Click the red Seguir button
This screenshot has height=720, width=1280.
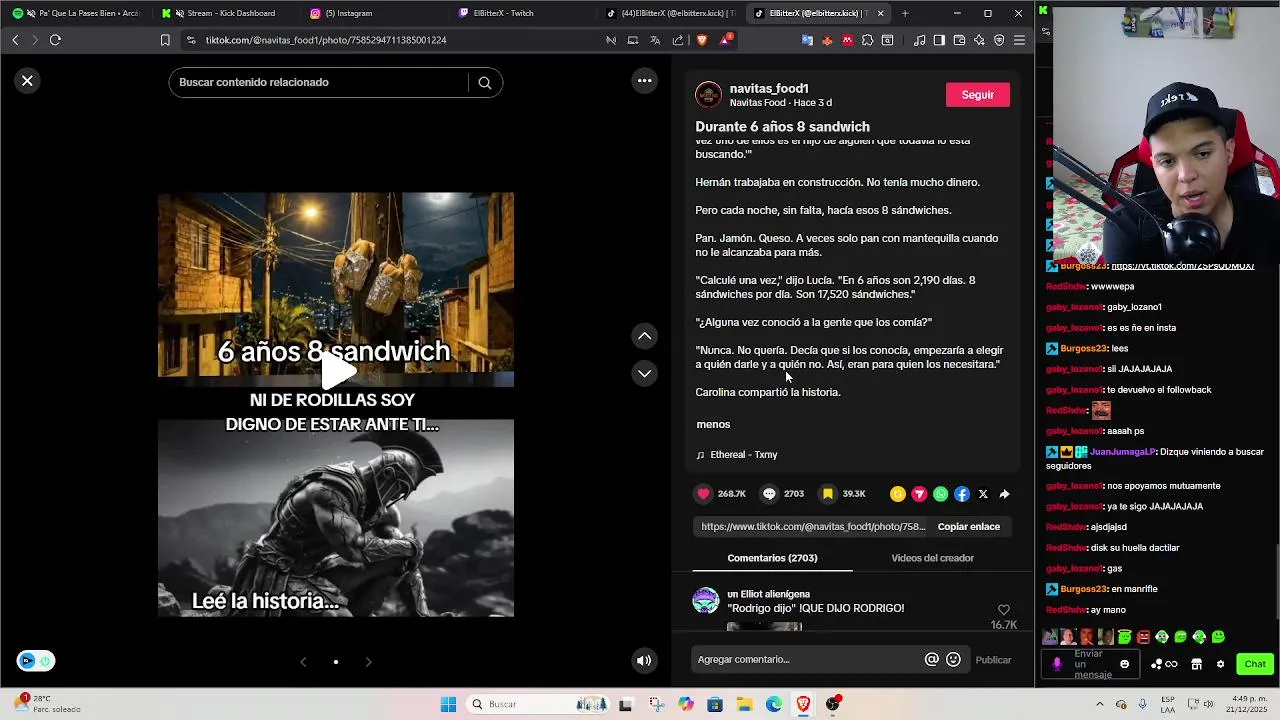pos(978,95)
